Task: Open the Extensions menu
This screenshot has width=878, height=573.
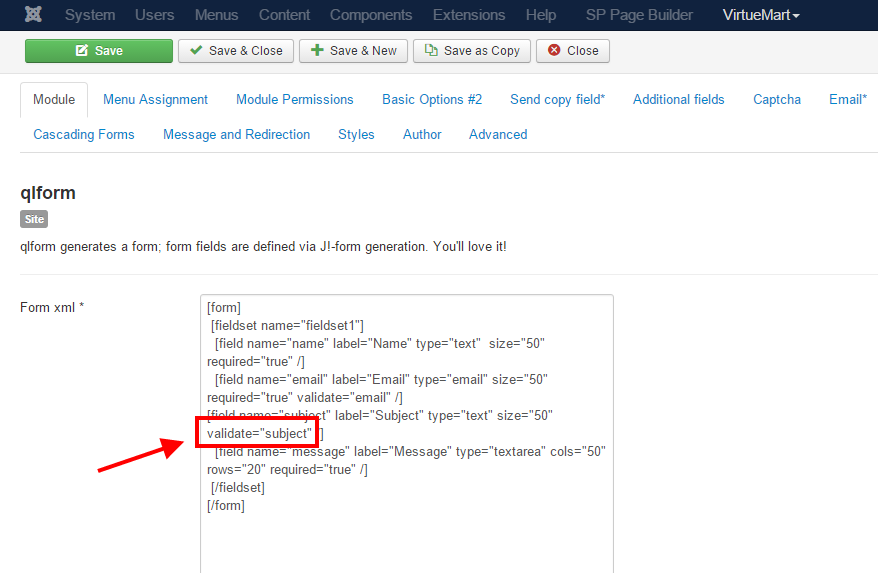Action: [469, 15]
